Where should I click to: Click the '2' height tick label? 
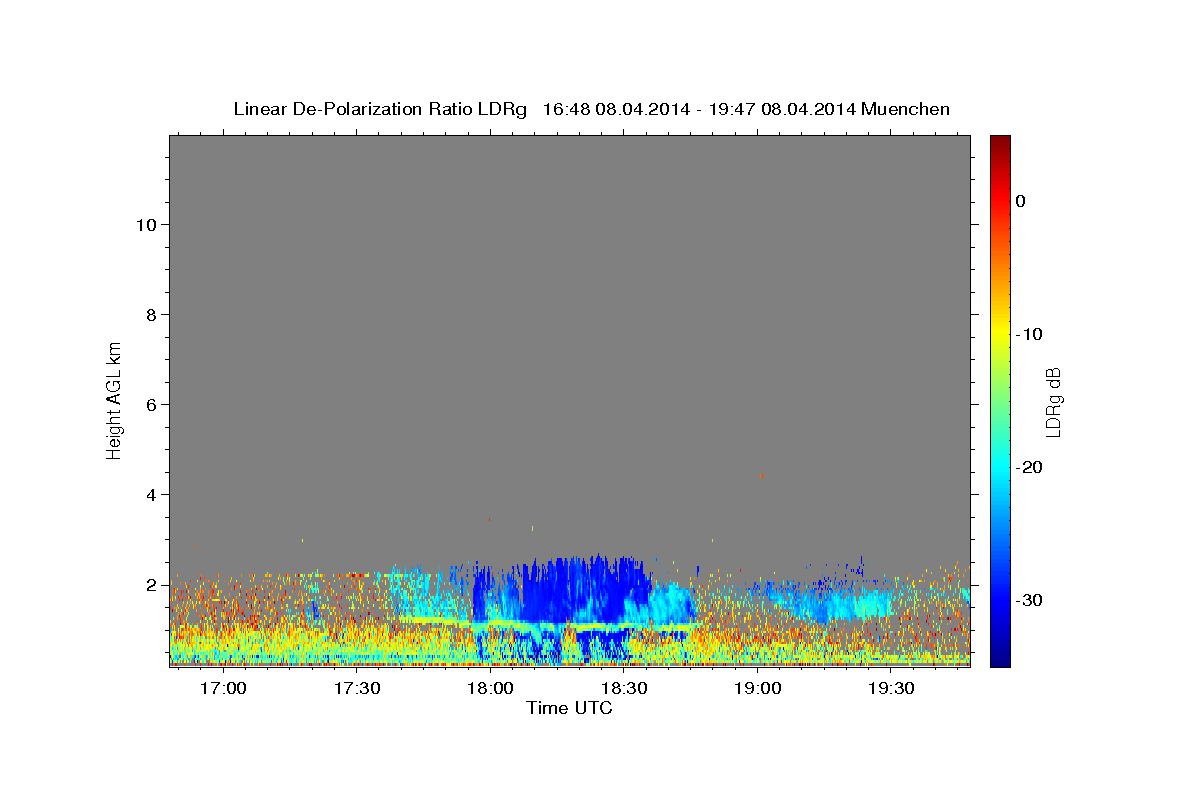[x=150, y=584]
